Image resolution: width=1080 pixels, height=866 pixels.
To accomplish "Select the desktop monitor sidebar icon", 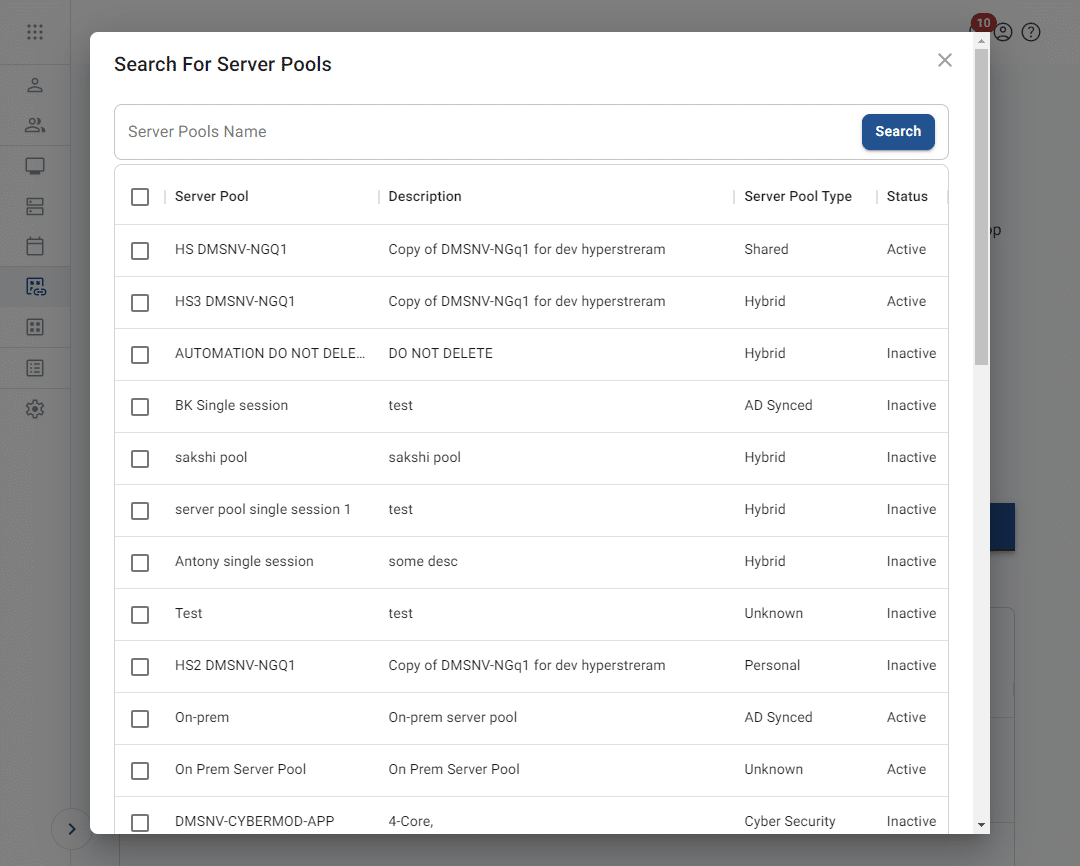I will (x=35, y=166).
